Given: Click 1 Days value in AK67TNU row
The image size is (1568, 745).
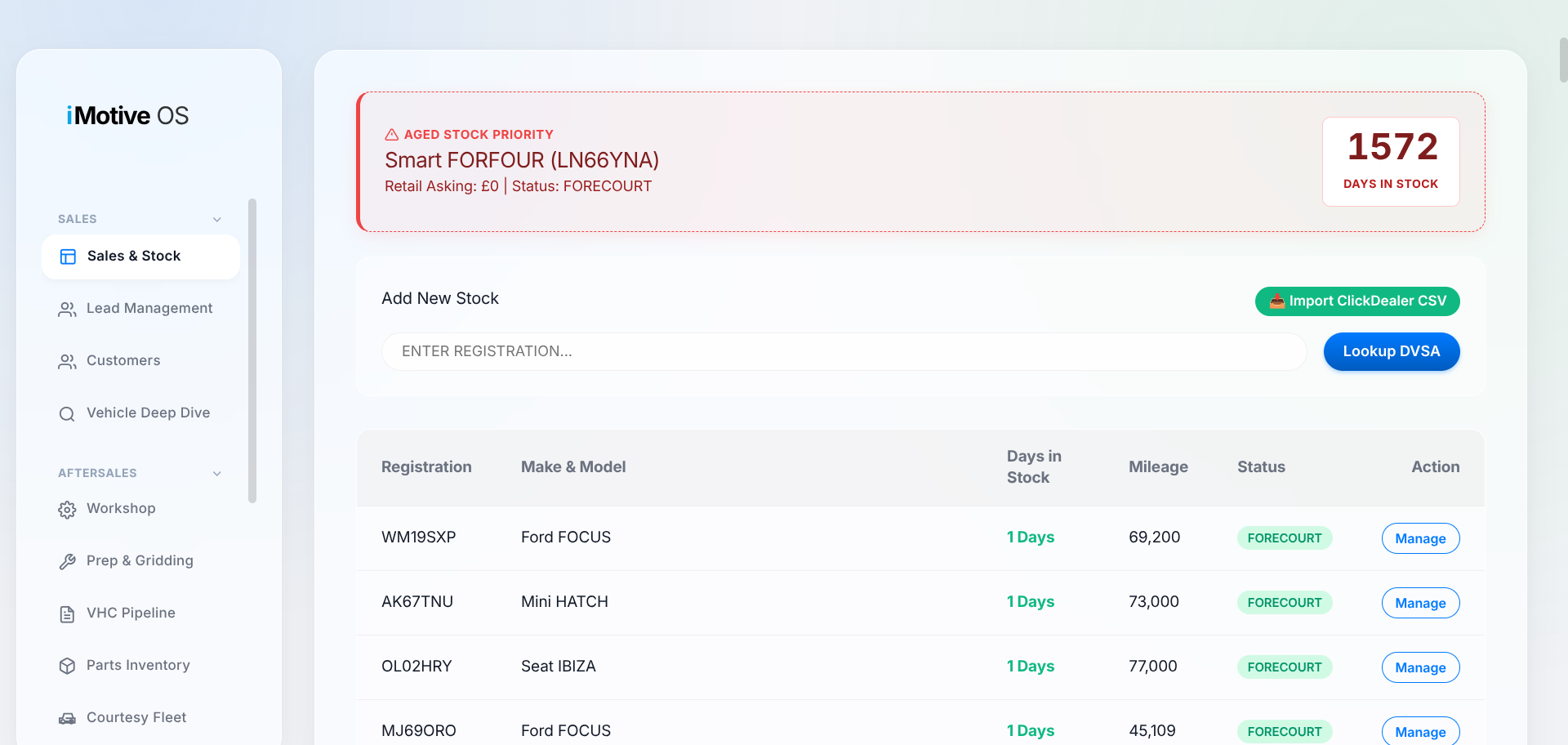Looking at the screenshot, I should [1031, 602].
